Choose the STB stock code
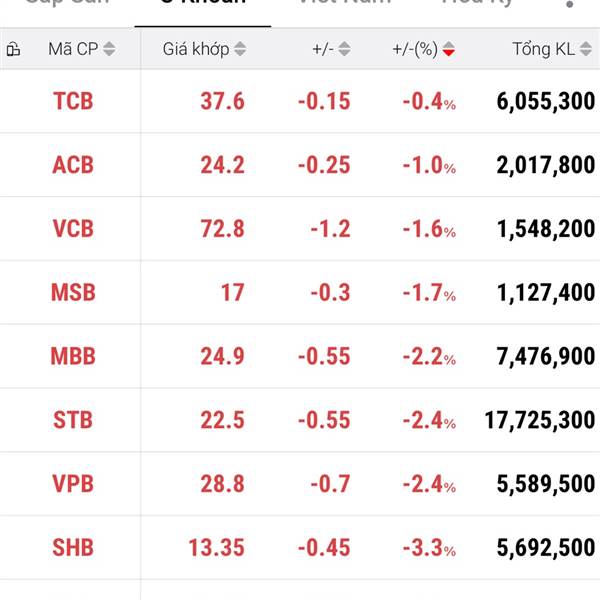Image resolution: width=600 pixels, height=600 pixels. 73,420
